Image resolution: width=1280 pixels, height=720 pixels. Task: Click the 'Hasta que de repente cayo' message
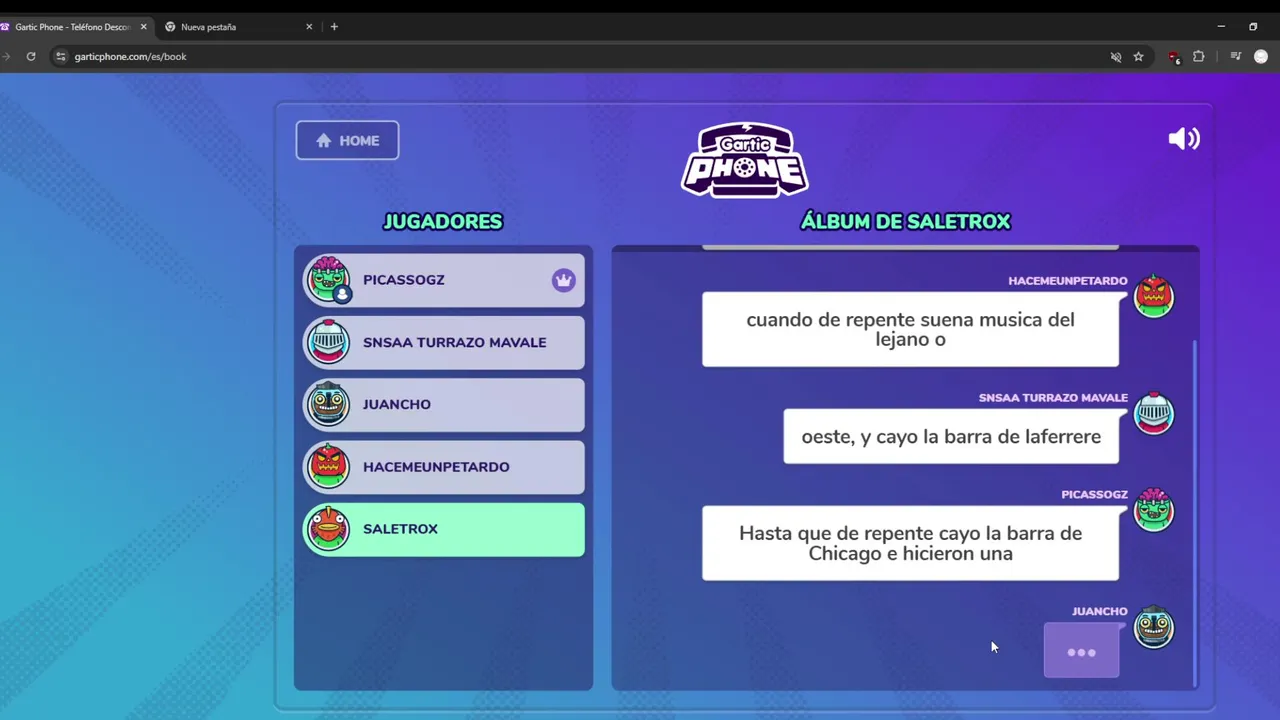[910, 543]
